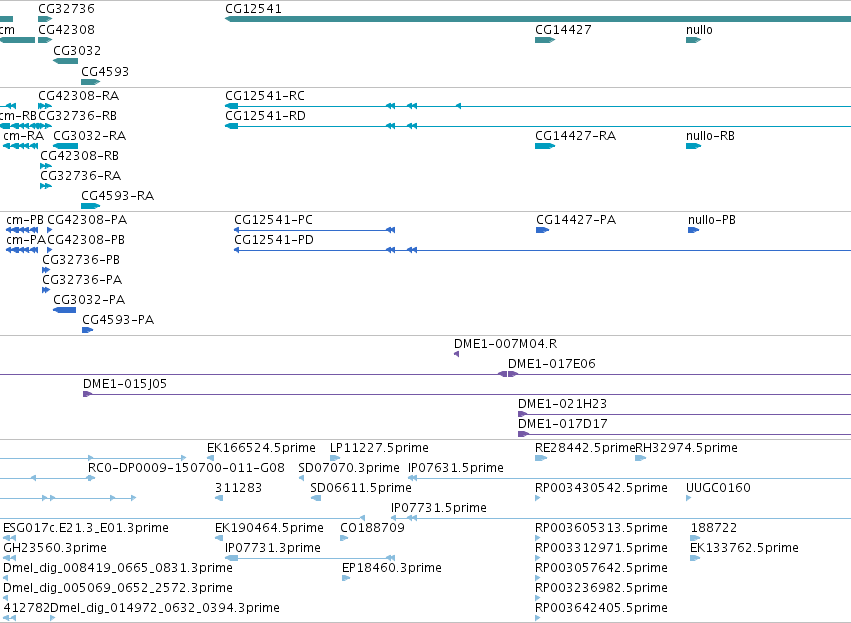This screenshot has height=623, width=851.
Task: Click the CG42308-RB transcript label
Action: coord(79,156)
